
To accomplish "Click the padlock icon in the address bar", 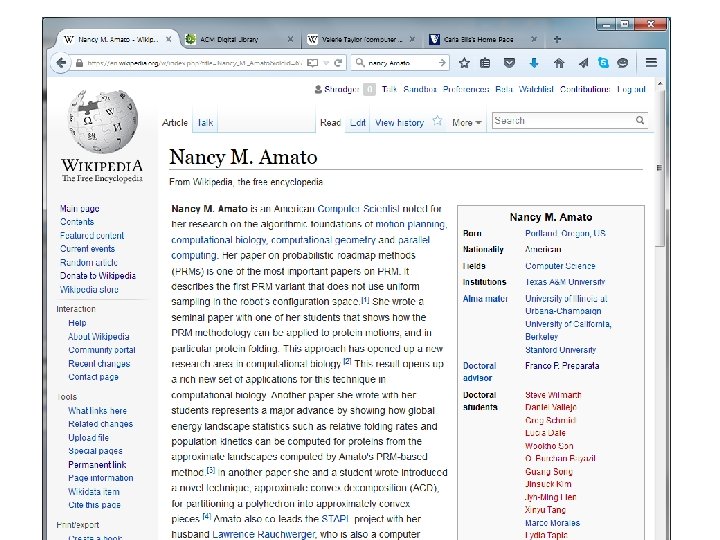I will coord(79,63).
